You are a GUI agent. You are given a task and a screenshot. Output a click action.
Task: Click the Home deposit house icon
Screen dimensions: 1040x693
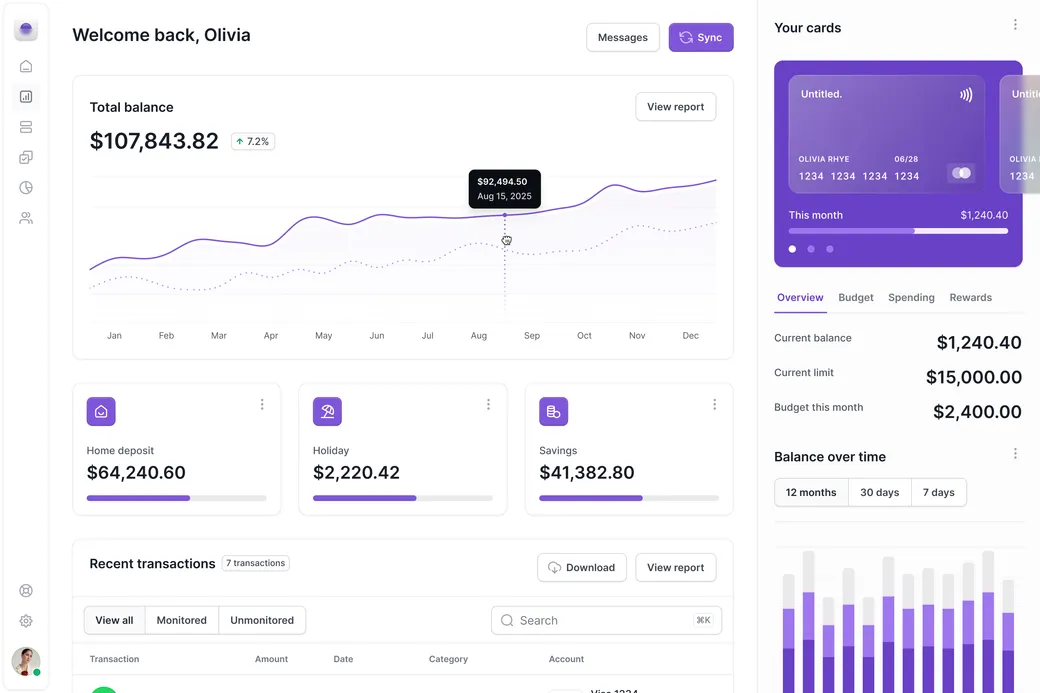click(x=101, y=411)
